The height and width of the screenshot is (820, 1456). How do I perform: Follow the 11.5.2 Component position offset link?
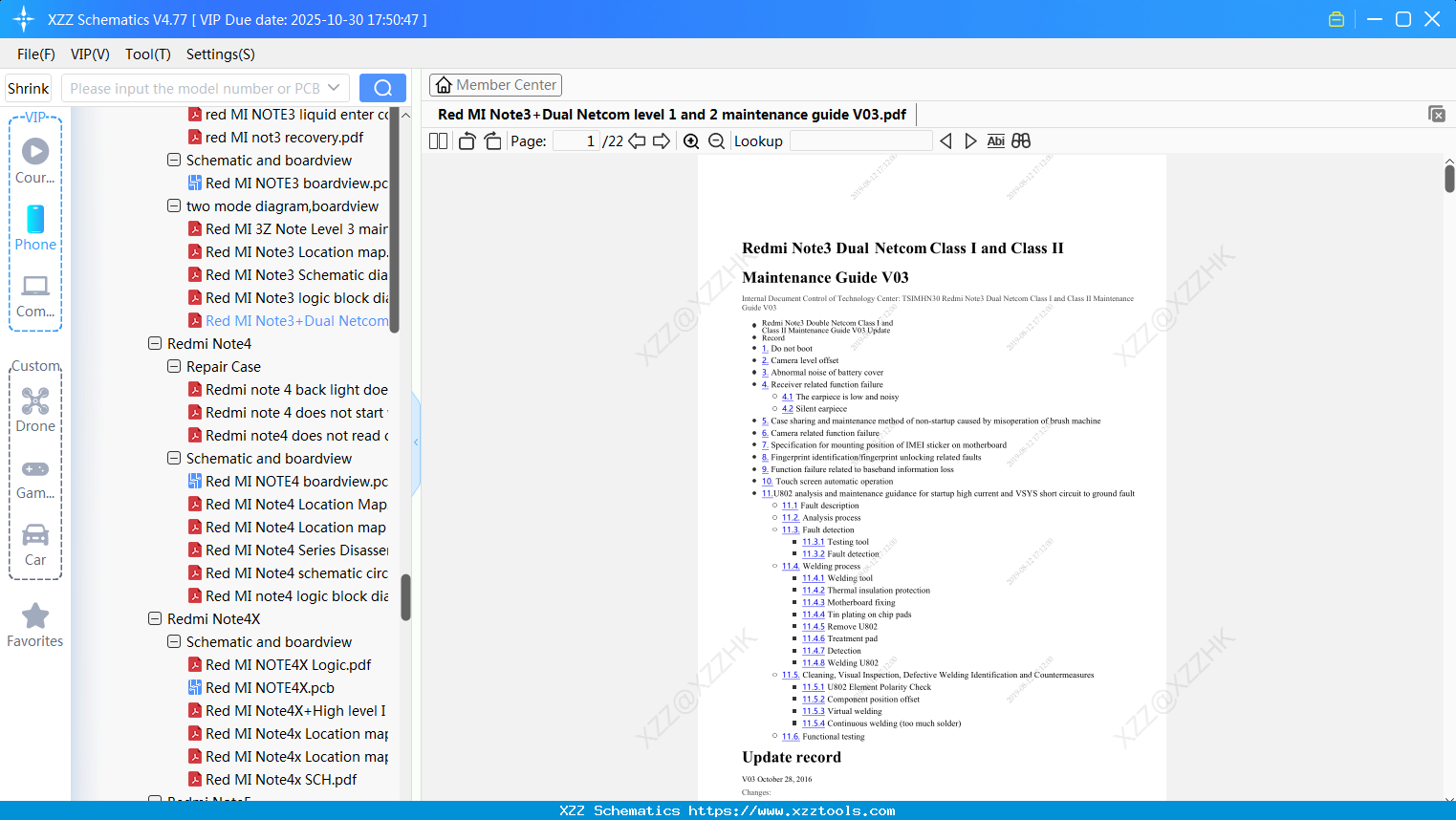click(x=813, y=700)
